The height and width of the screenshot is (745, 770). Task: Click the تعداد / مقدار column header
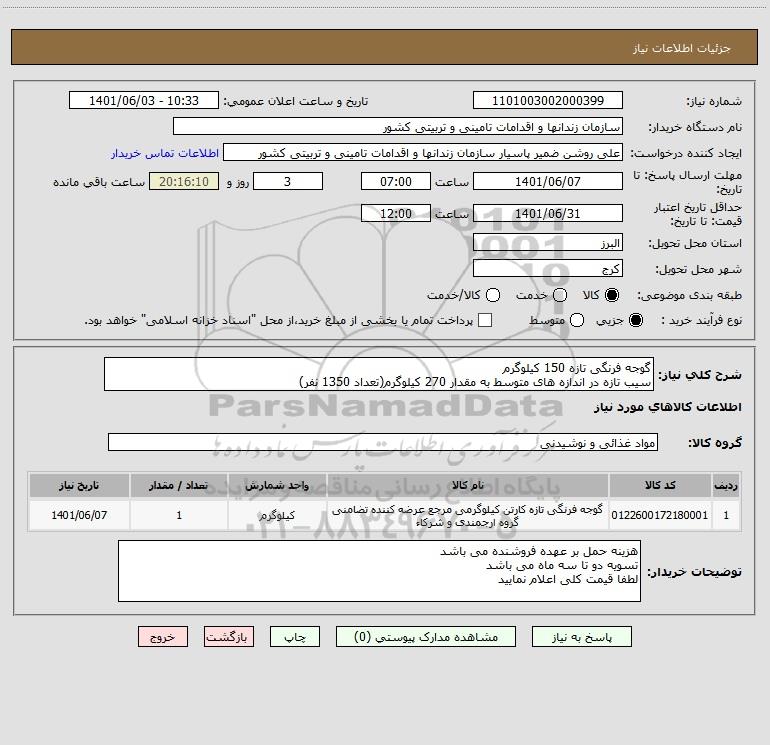click(x=179, y=485)
